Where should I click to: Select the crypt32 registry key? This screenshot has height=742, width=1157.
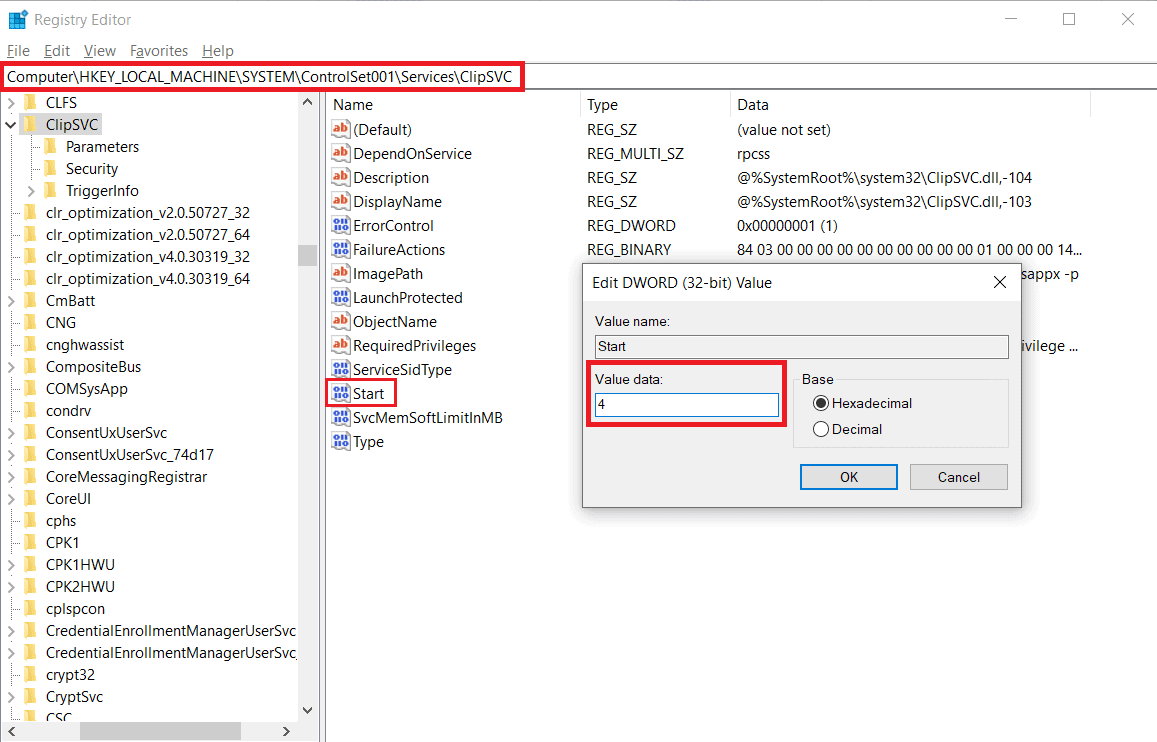70,675
